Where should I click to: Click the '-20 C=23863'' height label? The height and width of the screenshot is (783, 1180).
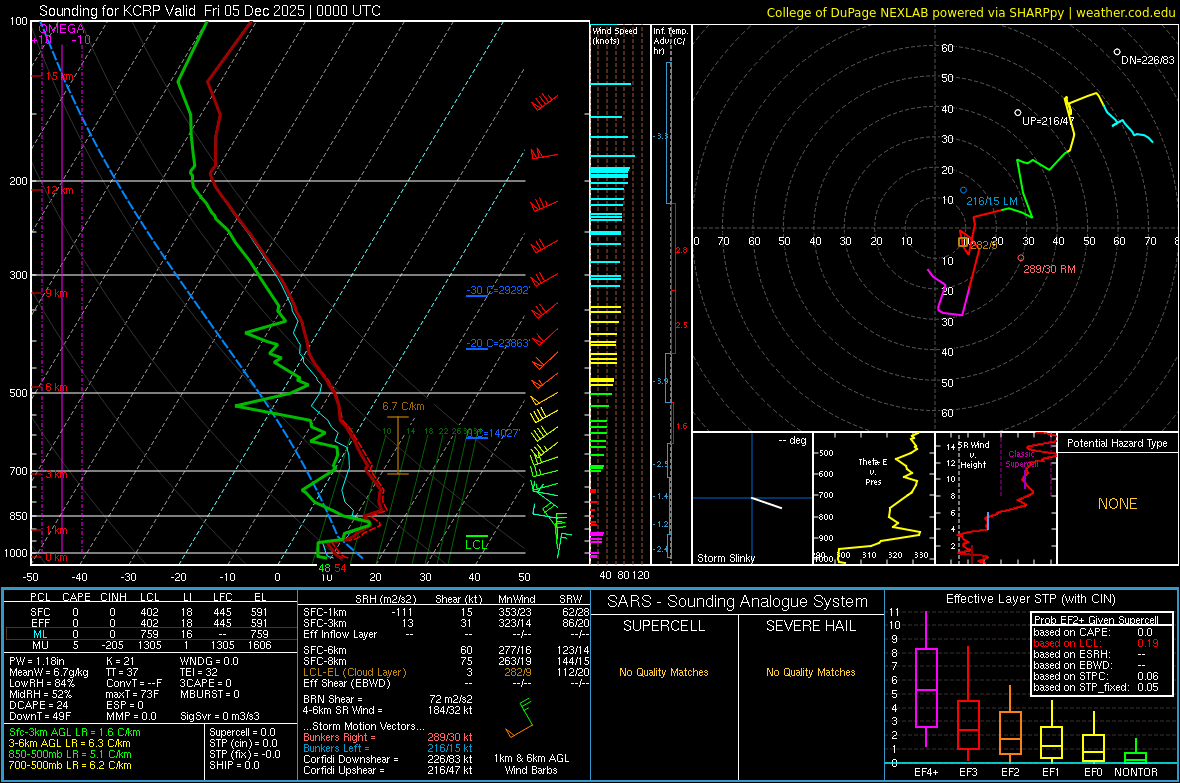(x=498, y=343)
